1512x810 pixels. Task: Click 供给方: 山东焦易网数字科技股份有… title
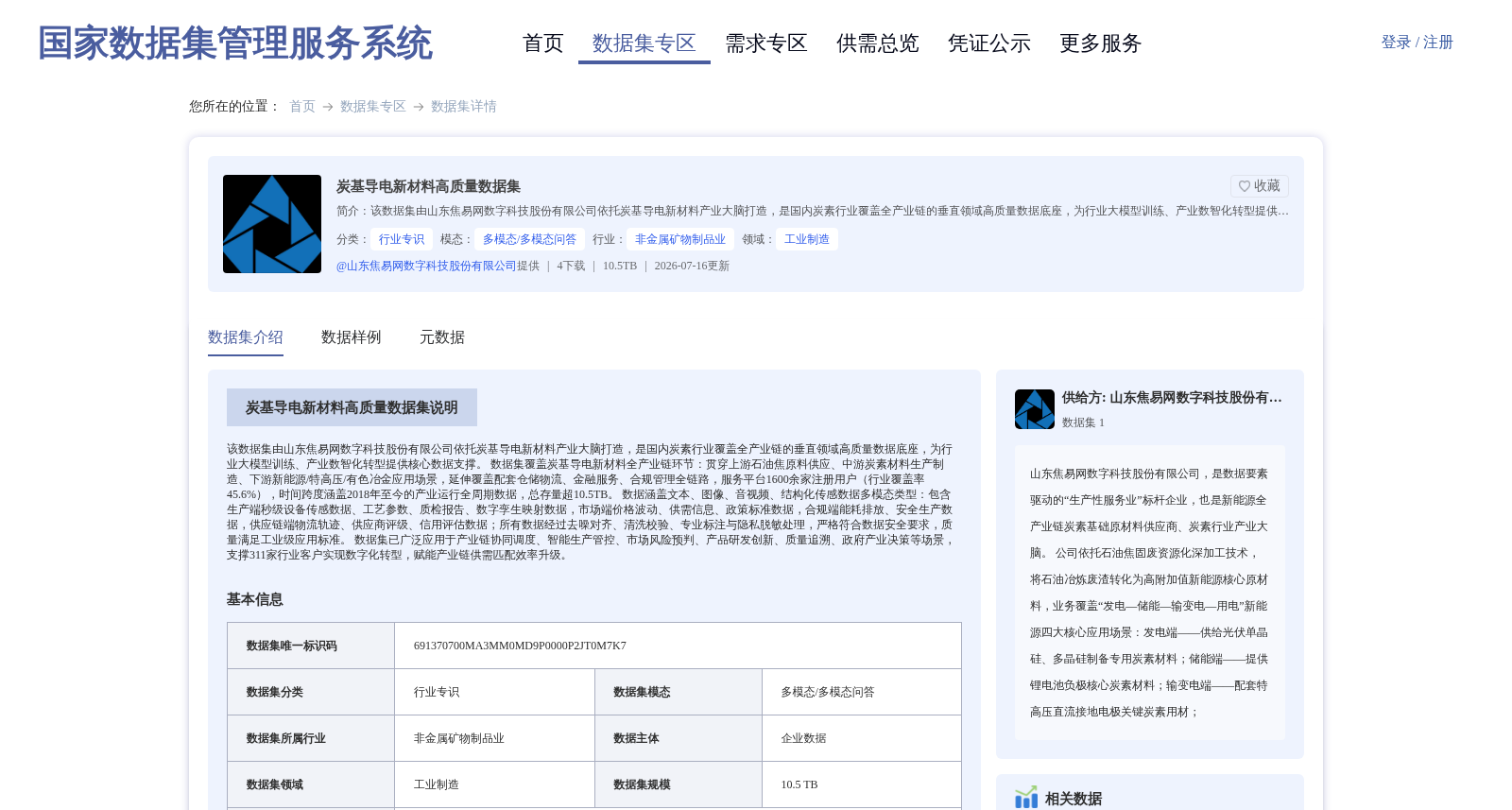1172,398
